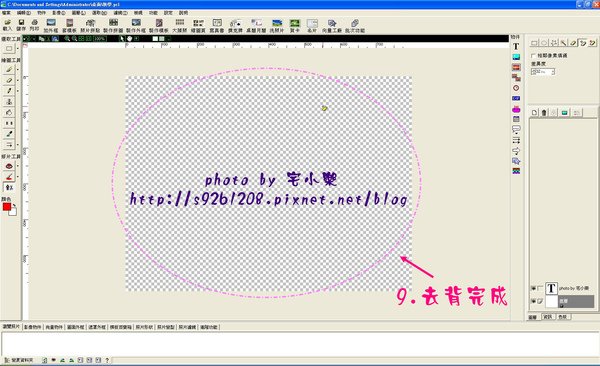Select the paint bucket fill tool
600x366 pixels.
[x=9, y=113]
